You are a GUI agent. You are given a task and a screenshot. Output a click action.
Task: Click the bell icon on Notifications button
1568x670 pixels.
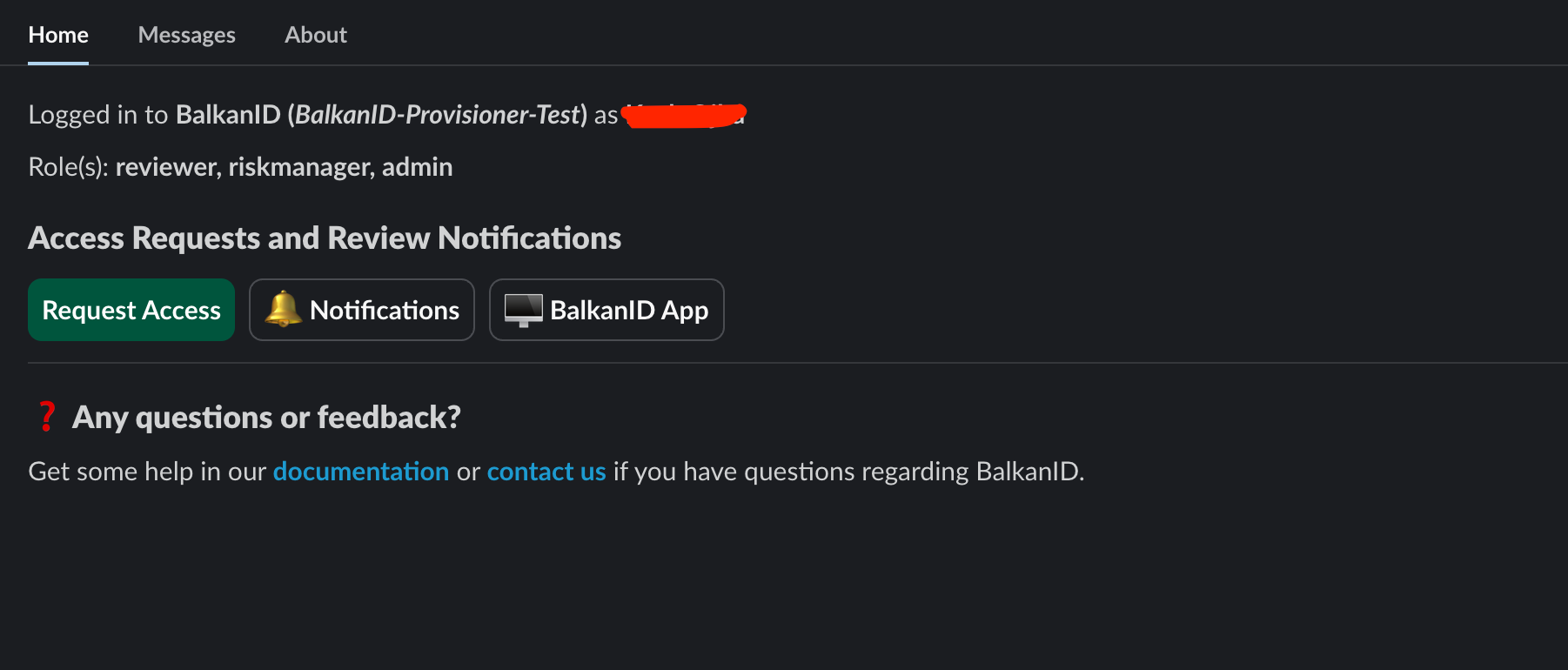click(x=283, y=310)
